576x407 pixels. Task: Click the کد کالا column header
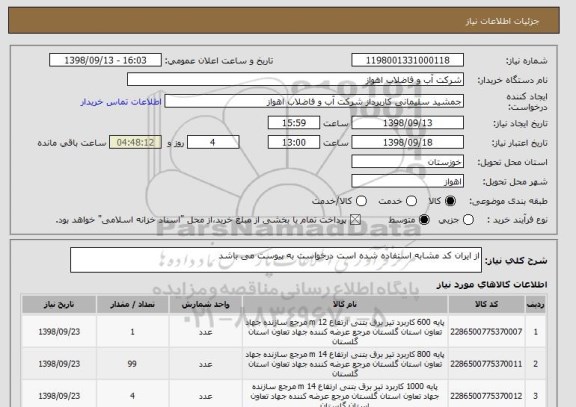click(x=486, y=305)
